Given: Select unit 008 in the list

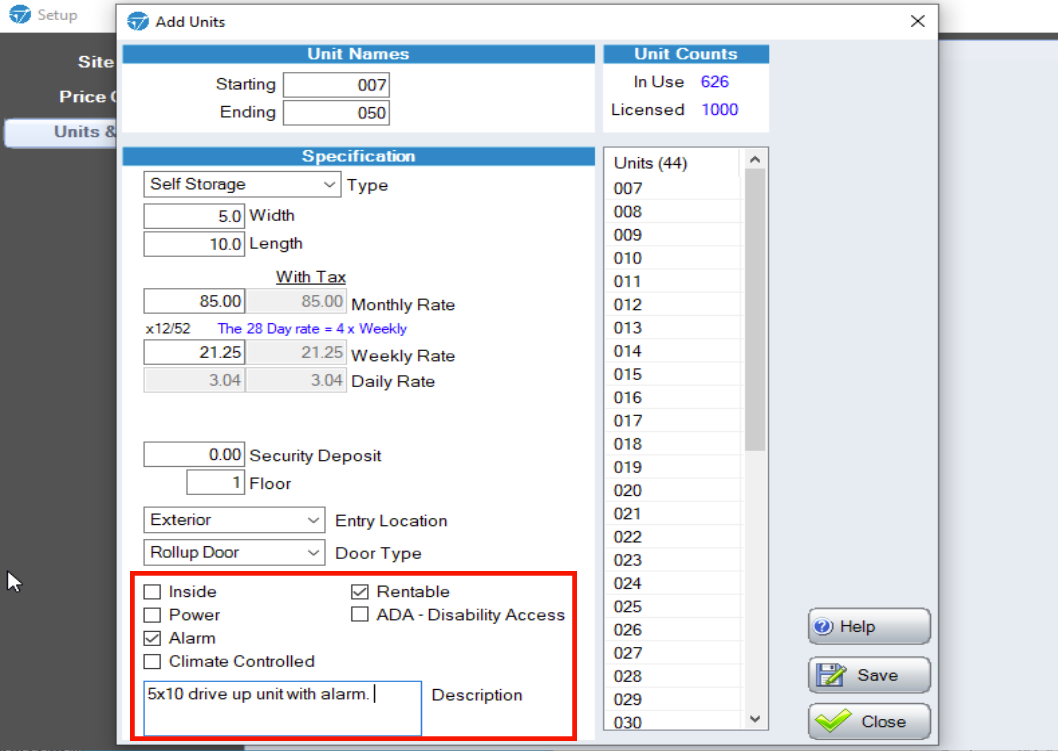Looking at the screenshot, I should [674, 212].
